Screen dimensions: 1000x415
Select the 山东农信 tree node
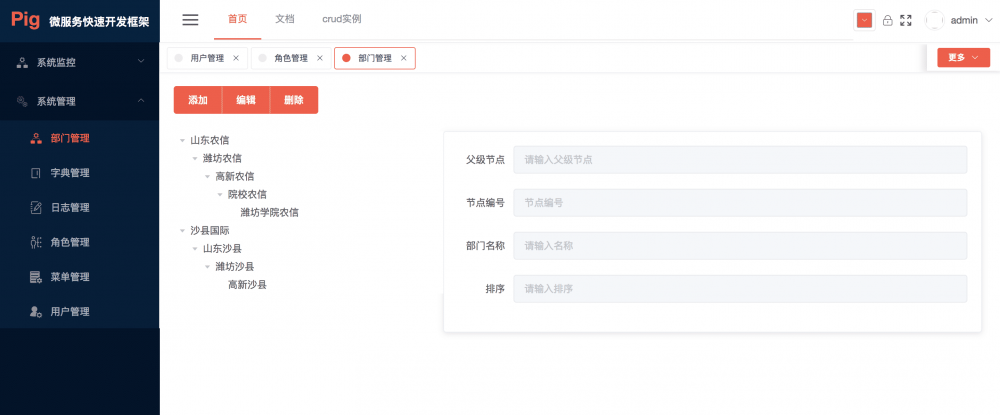click(x=209, y=140)
